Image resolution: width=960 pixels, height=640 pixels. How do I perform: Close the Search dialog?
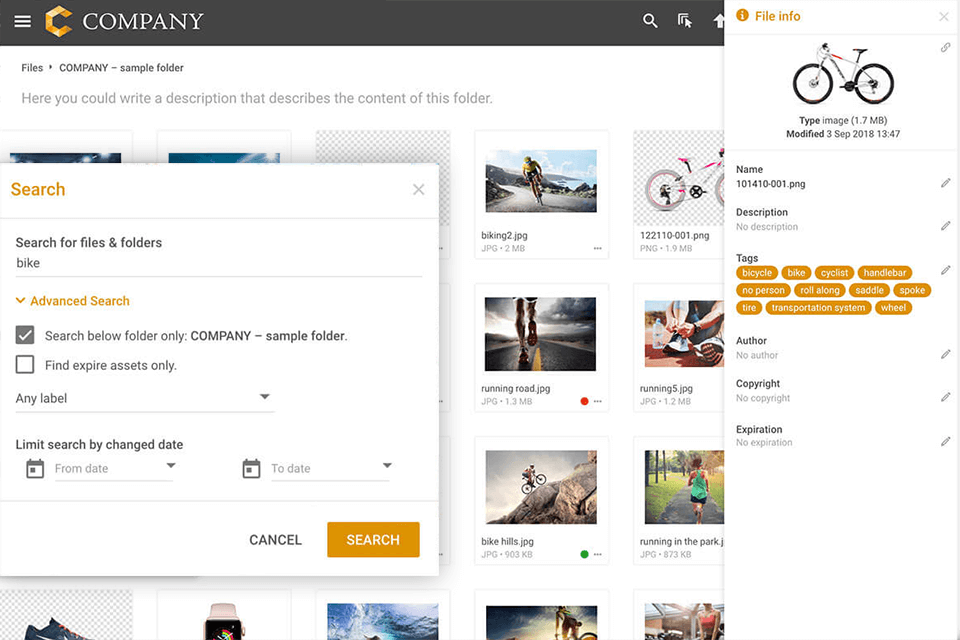[418, 190]
